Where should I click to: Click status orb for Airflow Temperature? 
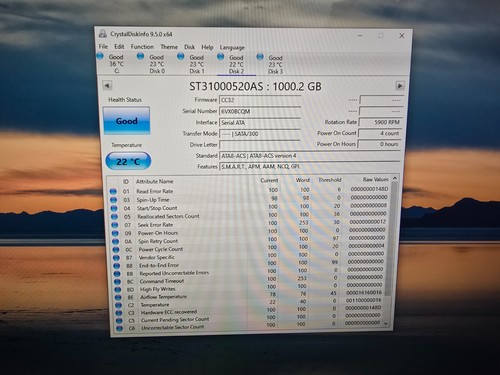[118, 297]
